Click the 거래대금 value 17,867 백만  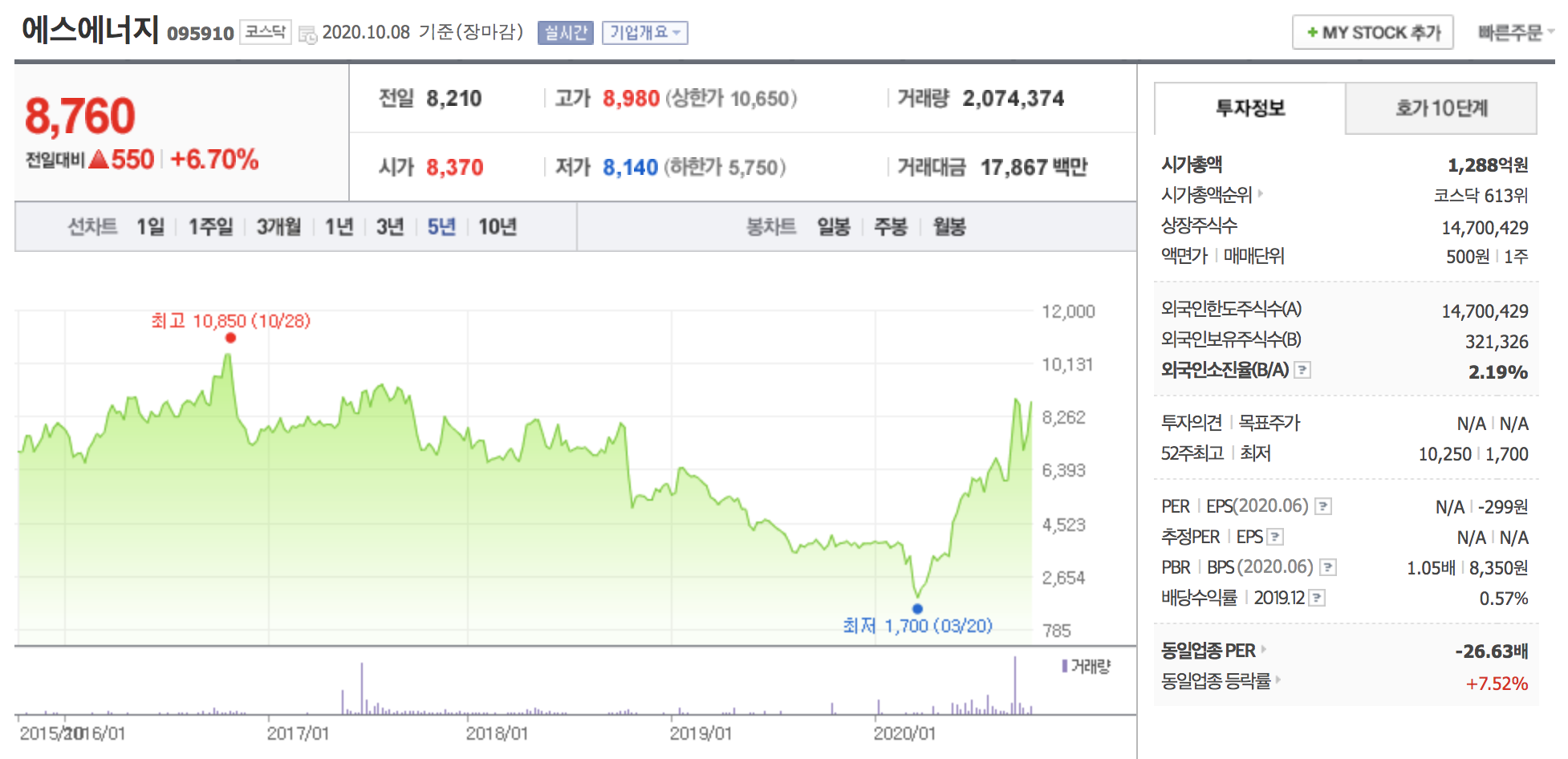(1034, 167)
